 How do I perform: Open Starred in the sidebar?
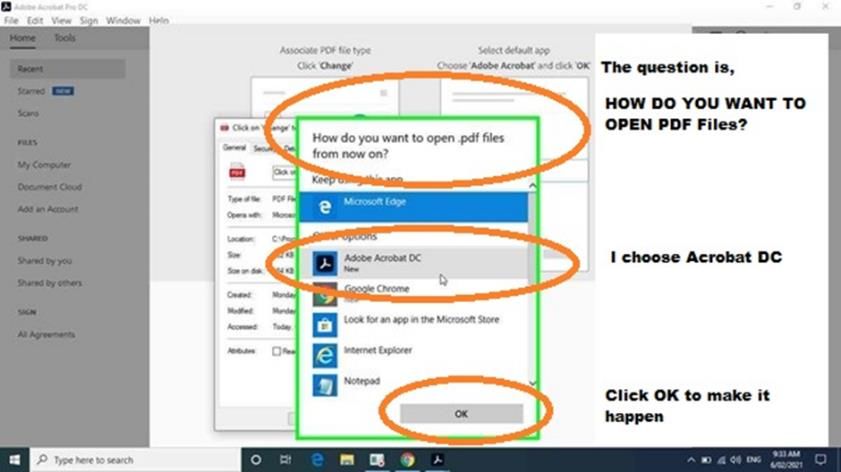[31, 91]
